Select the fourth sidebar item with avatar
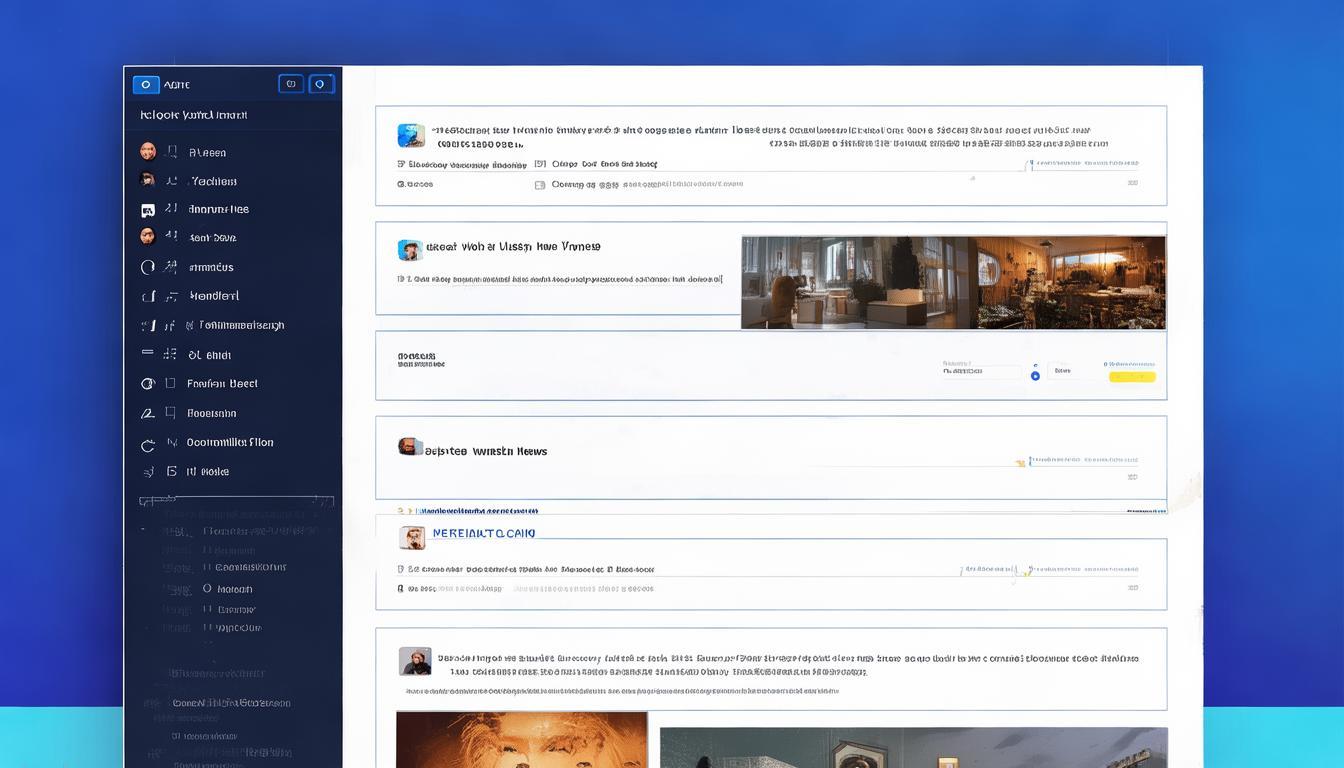Viewport: 1344px width, 768px height. tap(148, 237)
